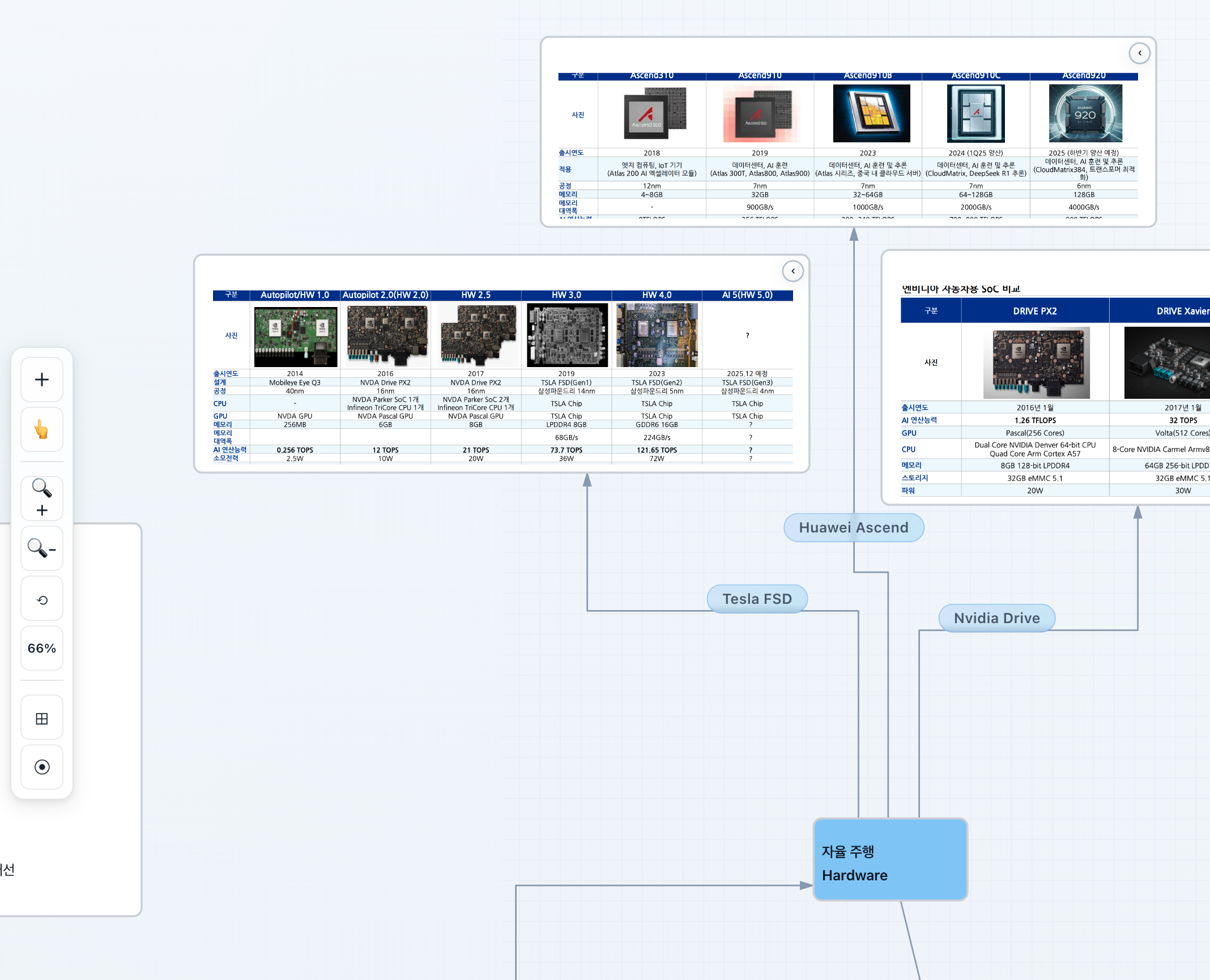1210x980 pixels.
Task: Select the 자율 주행 Hardware node
Action: pyautogui.click(x=890, y=859)
